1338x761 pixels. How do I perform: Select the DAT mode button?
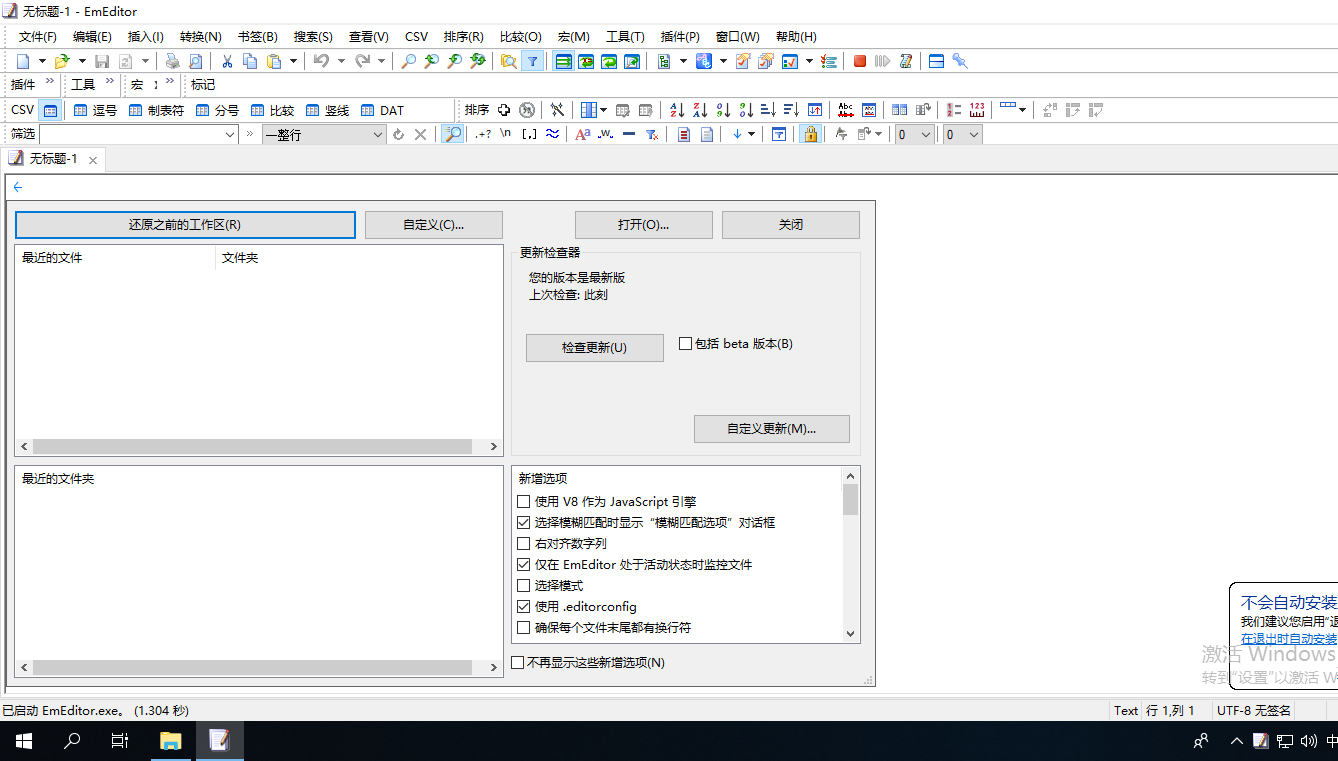point(383,110)
